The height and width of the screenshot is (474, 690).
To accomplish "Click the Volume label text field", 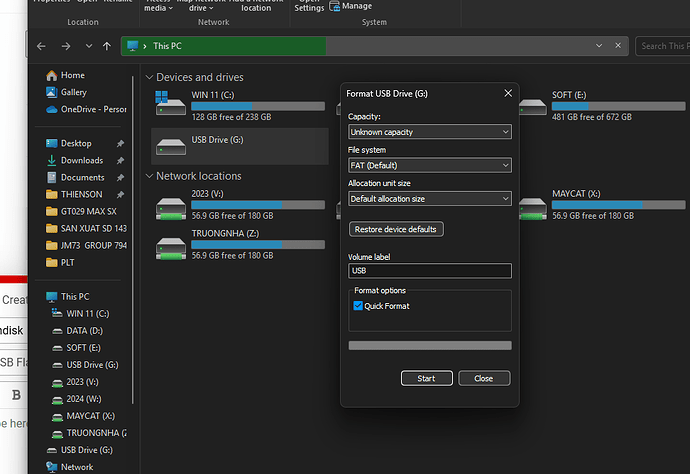I will [x=429, y=271].
